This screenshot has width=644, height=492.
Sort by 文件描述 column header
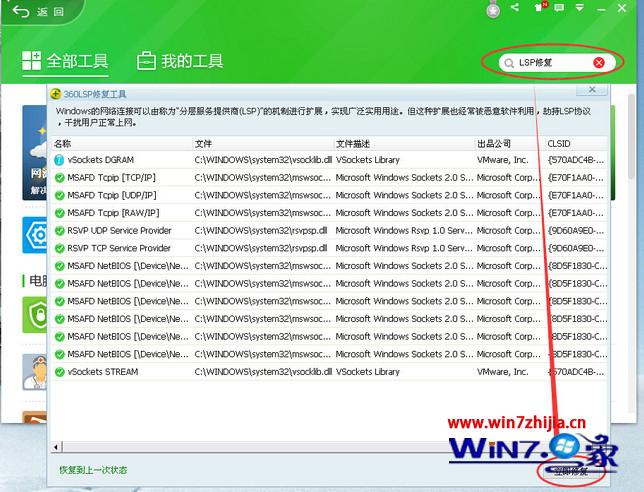pyautogui.click(x=404, y=144)
